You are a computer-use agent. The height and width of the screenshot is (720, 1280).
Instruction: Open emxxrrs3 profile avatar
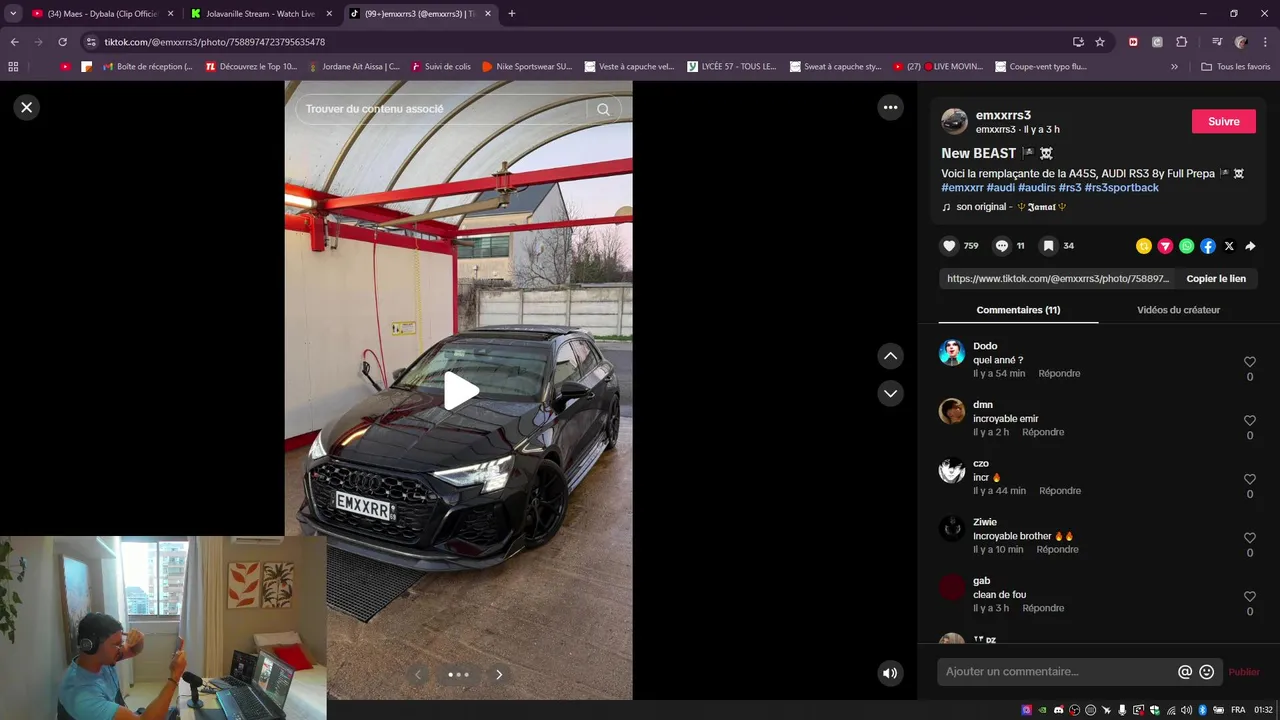click(954, 122)
